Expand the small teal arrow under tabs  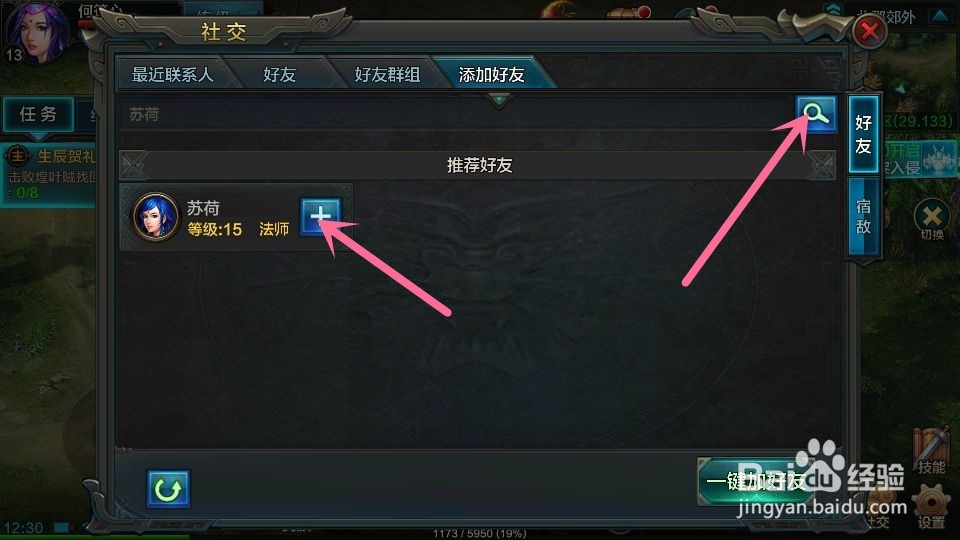pyautogui.click(x=499, y=99)
